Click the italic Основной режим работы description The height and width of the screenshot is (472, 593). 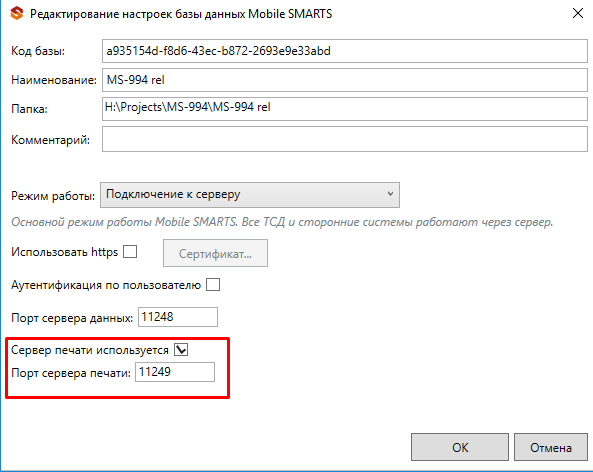click(282, 222)
